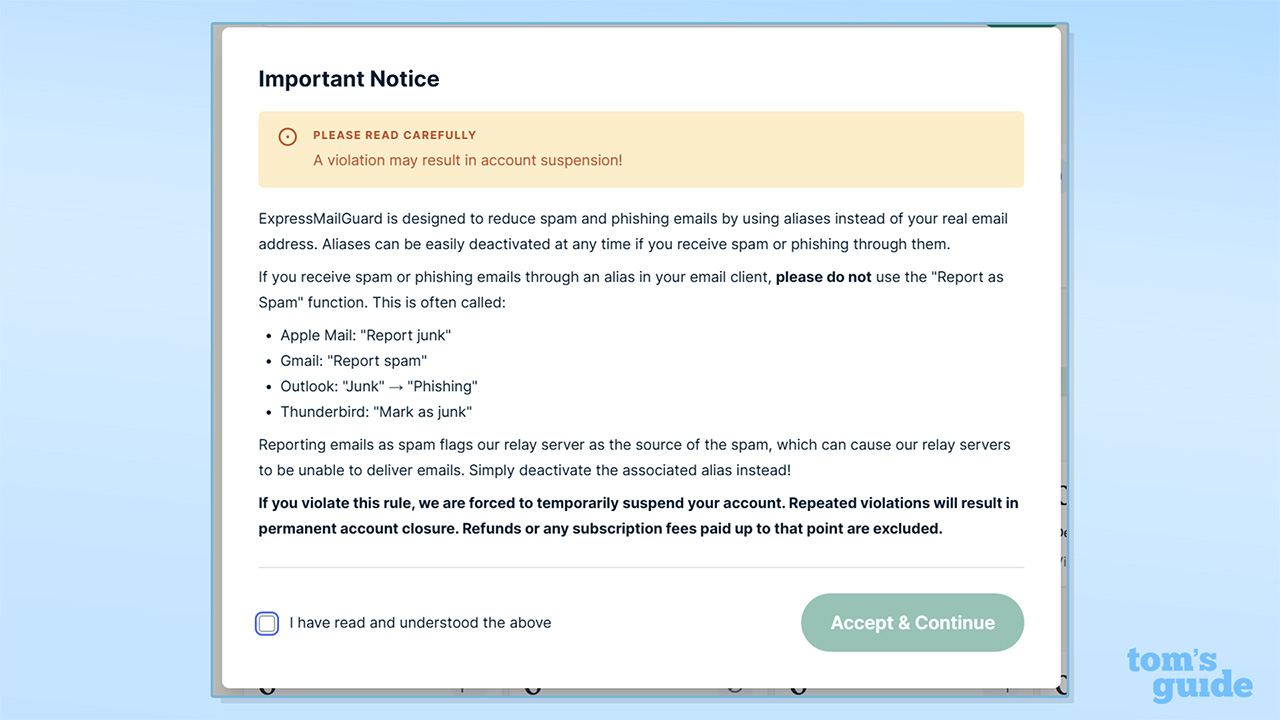Click the "PLEASE READ CAREFULLY" banner
Viewport: 1280px width, 720px height.
tap(394, 135)
